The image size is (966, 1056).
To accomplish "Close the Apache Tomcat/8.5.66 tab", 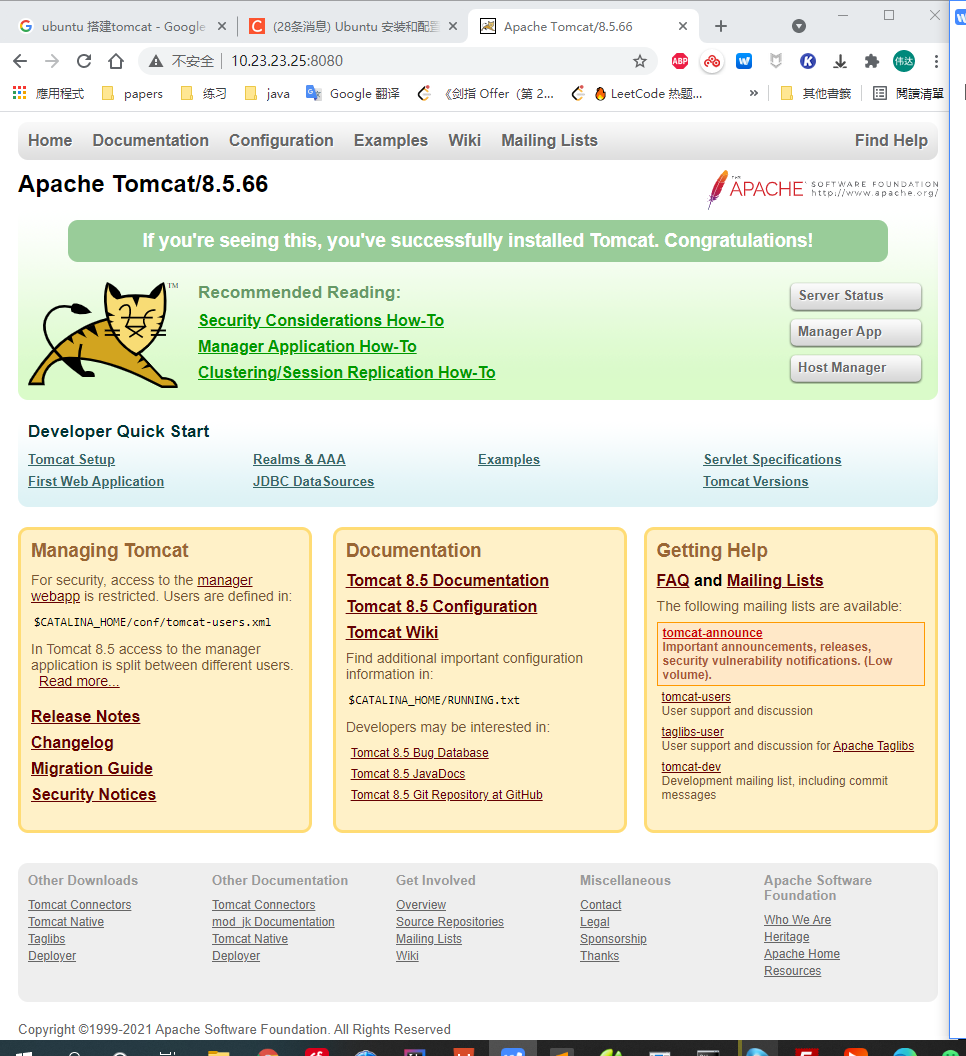I will 682,26.
